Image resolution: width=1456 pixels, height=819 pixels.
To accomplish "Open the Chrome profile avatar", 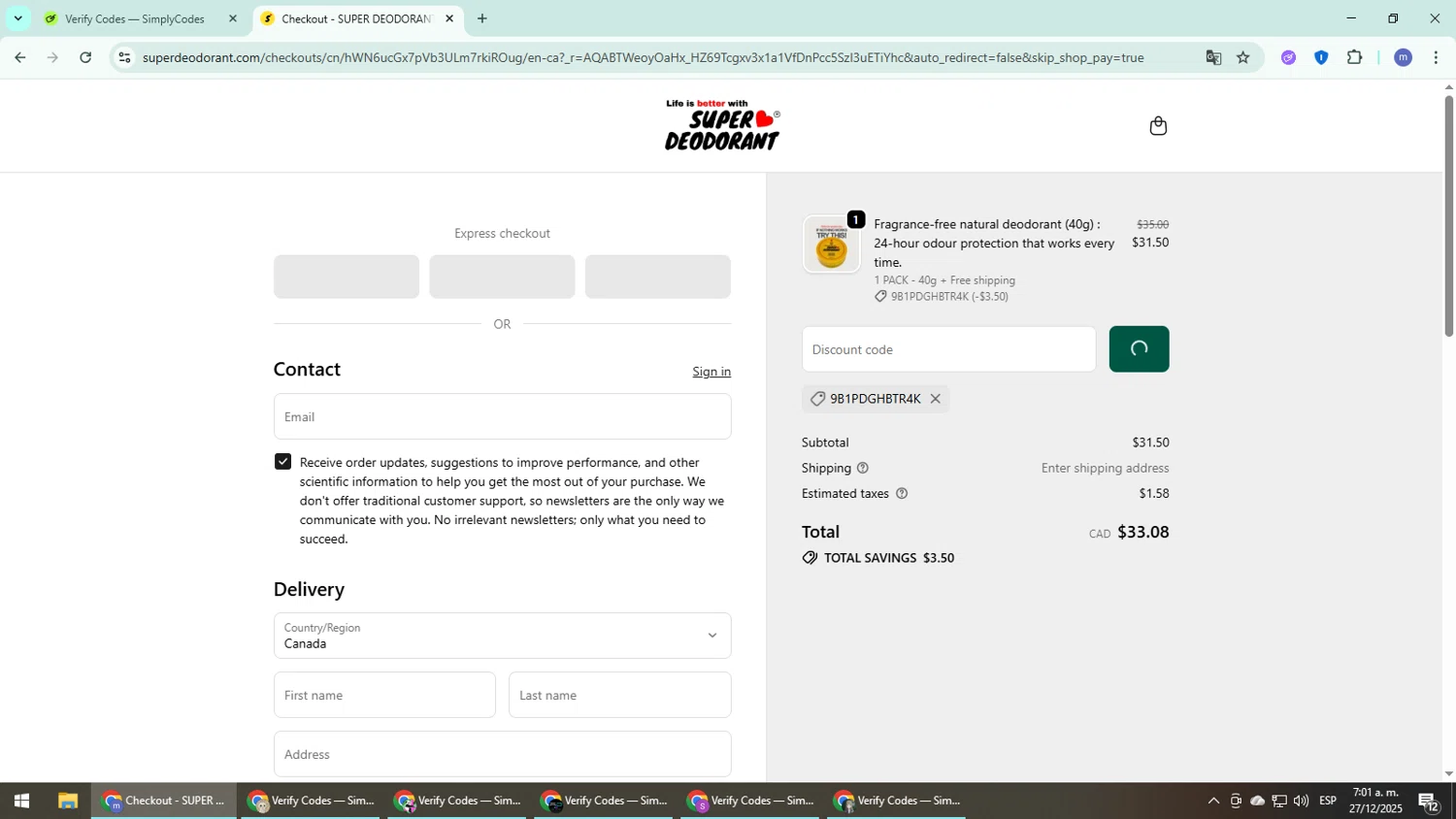I will click(x=1403, y=57).
